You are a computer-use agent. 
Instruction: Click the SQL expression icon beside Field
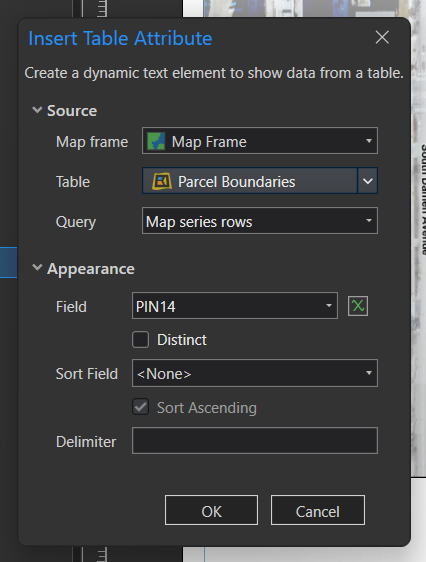(358, 306)
